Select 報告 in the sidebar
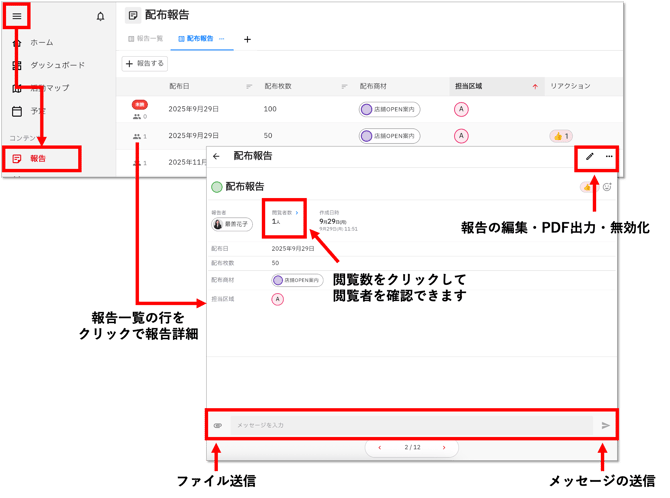 [x=38, y=158]
